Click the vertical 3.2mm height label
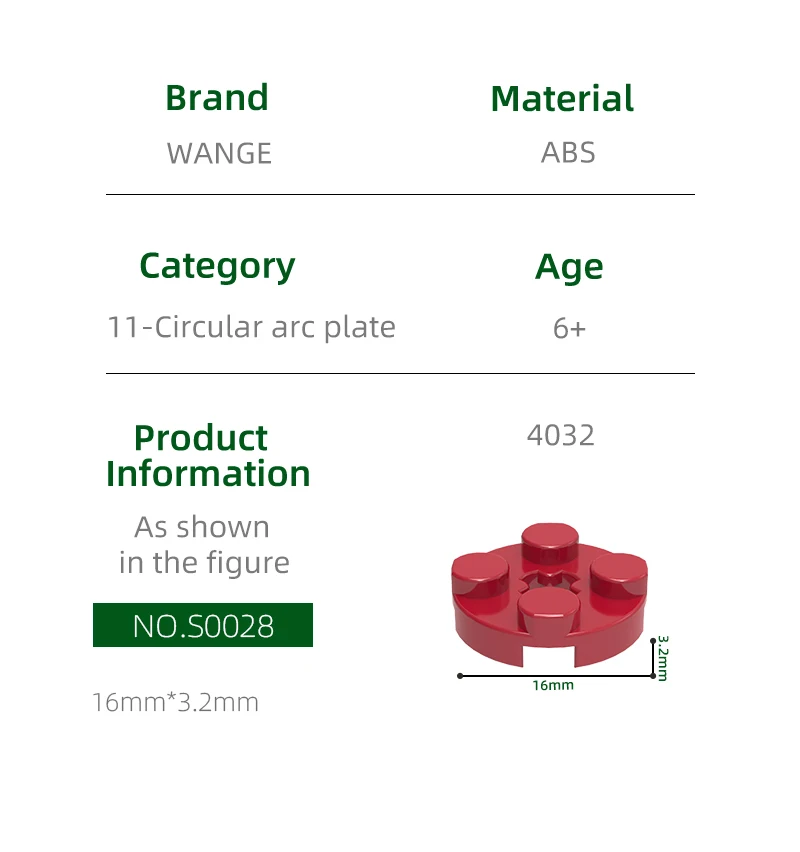This screenshot has width=800, height=852. [x=663, y=657]
